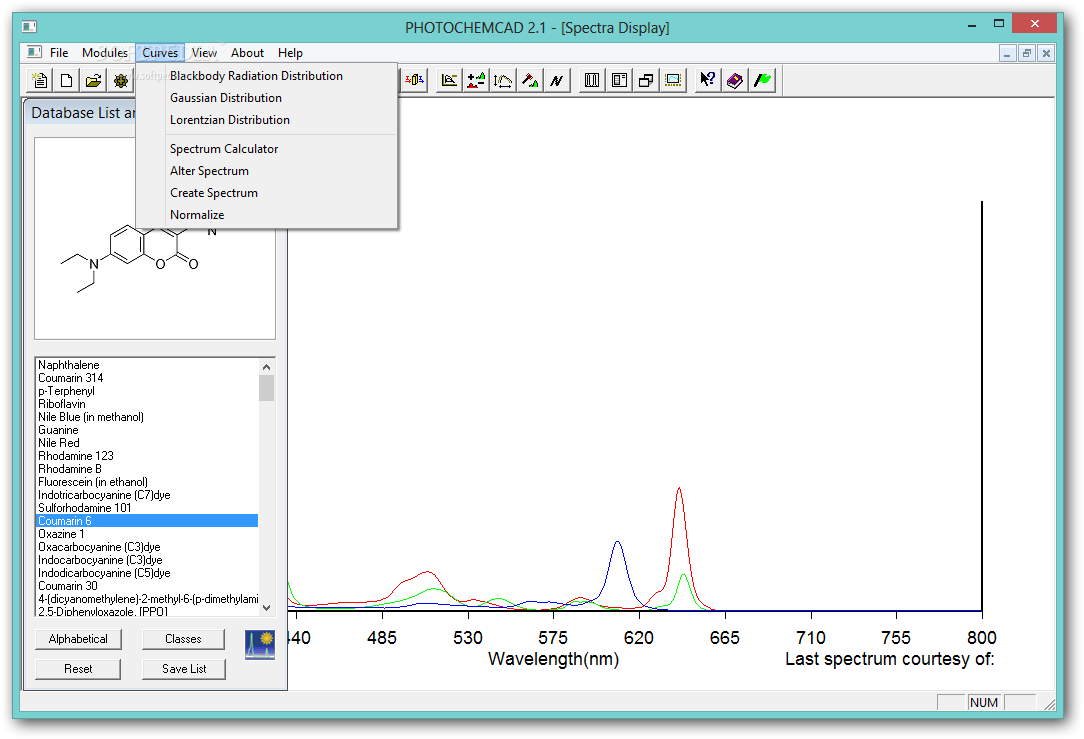
Task: Click the sun spectrum icon beside Classes
Action: [260, 644]
